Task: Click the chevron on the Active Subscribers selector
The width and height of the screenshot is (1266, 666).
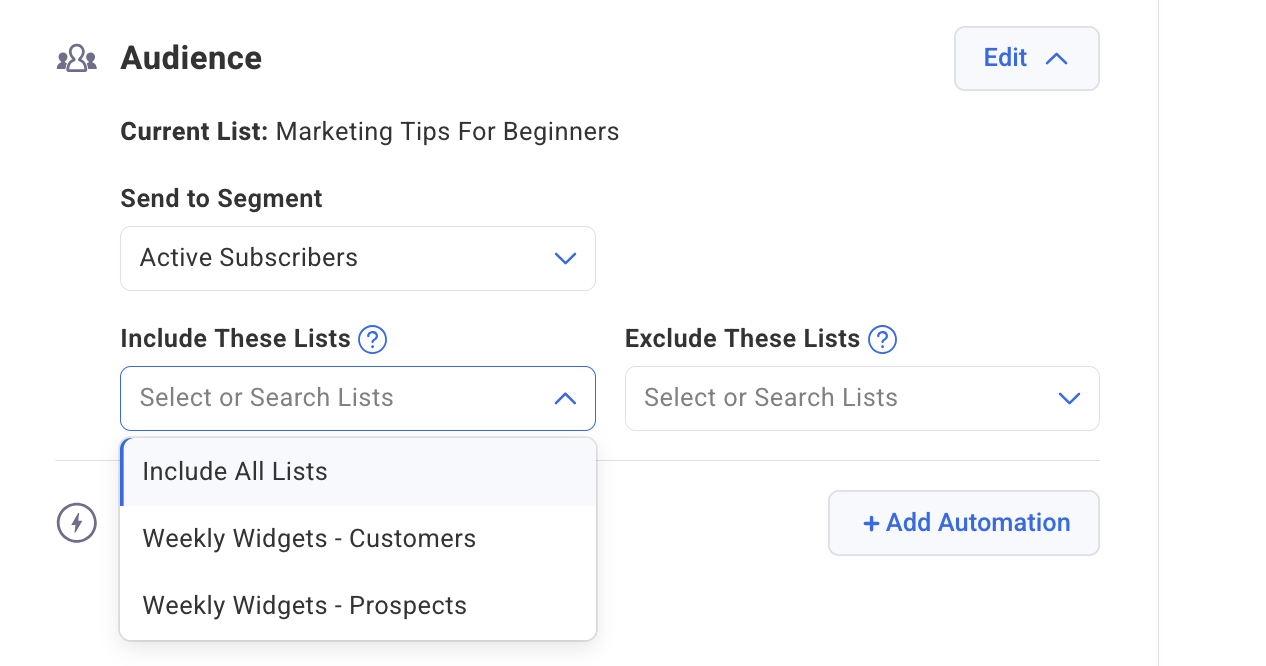Action: pos(565,258)
